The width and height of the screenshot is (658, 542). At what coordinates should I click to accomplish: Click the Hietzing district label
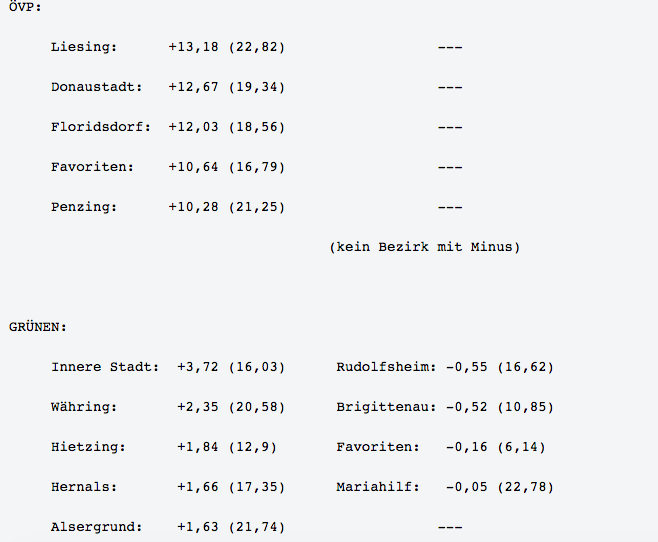(x=88, y=447)
